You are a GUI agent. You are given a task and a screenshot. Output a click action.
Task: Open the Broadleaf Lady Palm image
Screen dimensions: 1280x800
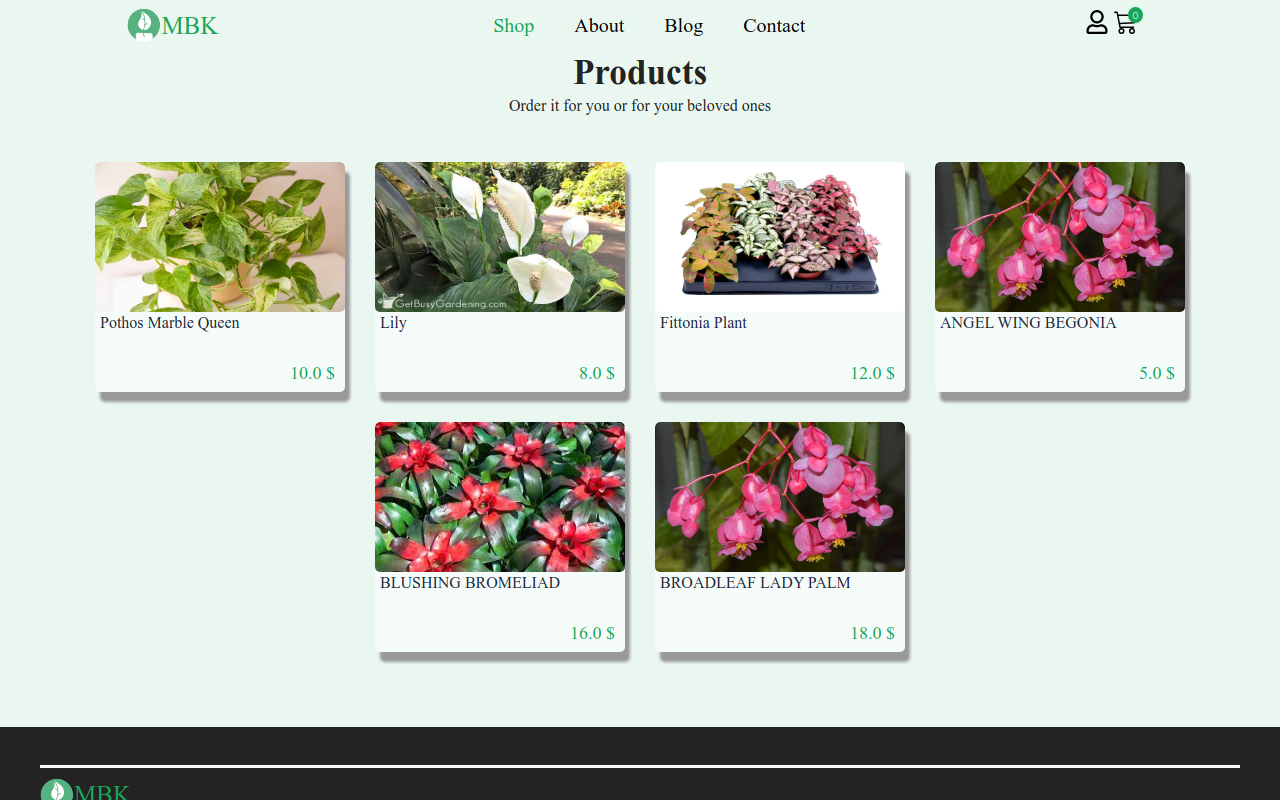coord(780,497)
